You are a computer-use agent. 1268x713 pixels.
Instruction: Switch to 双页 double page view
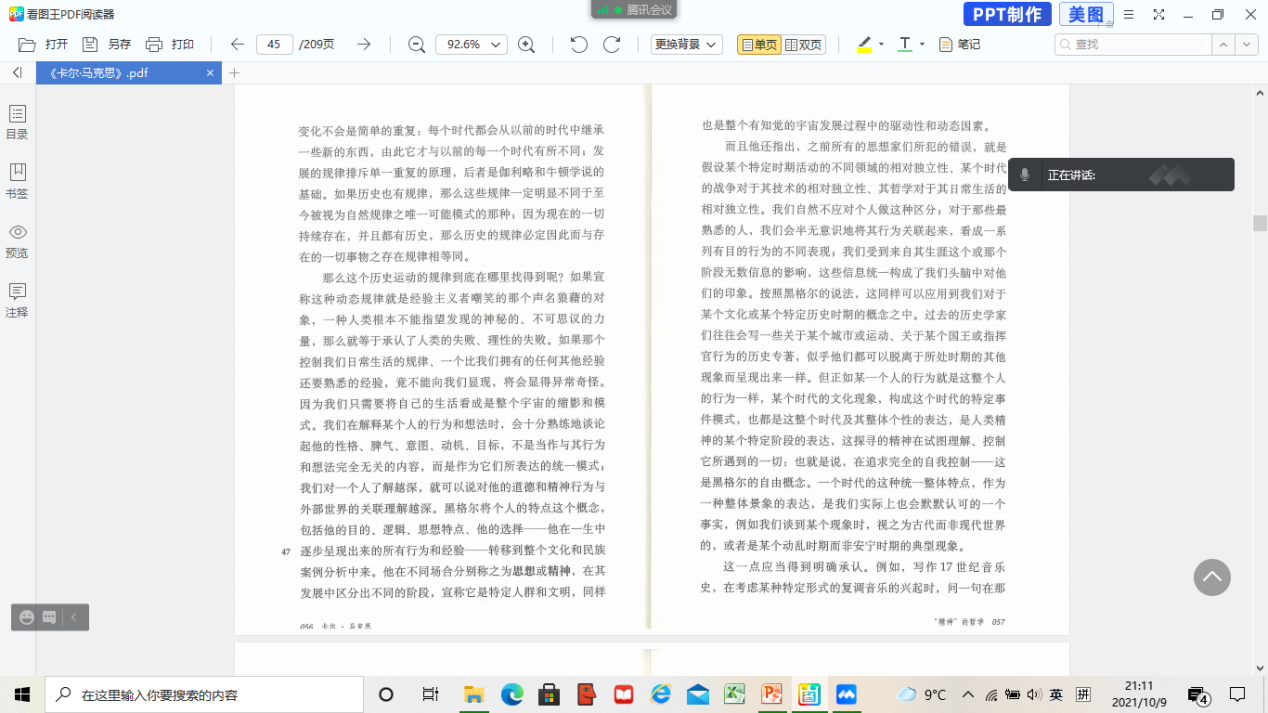(x=803, y=44)
